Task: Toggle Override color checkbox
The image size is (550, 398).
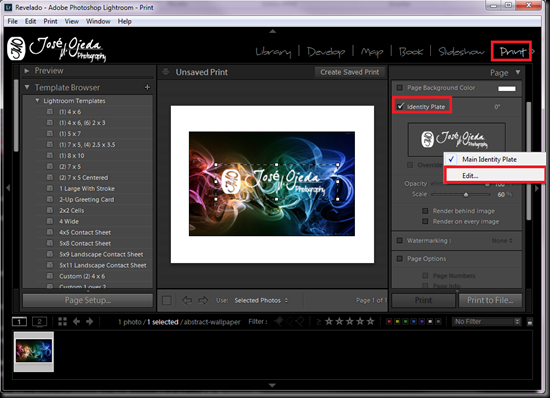Action: point(410,165)
